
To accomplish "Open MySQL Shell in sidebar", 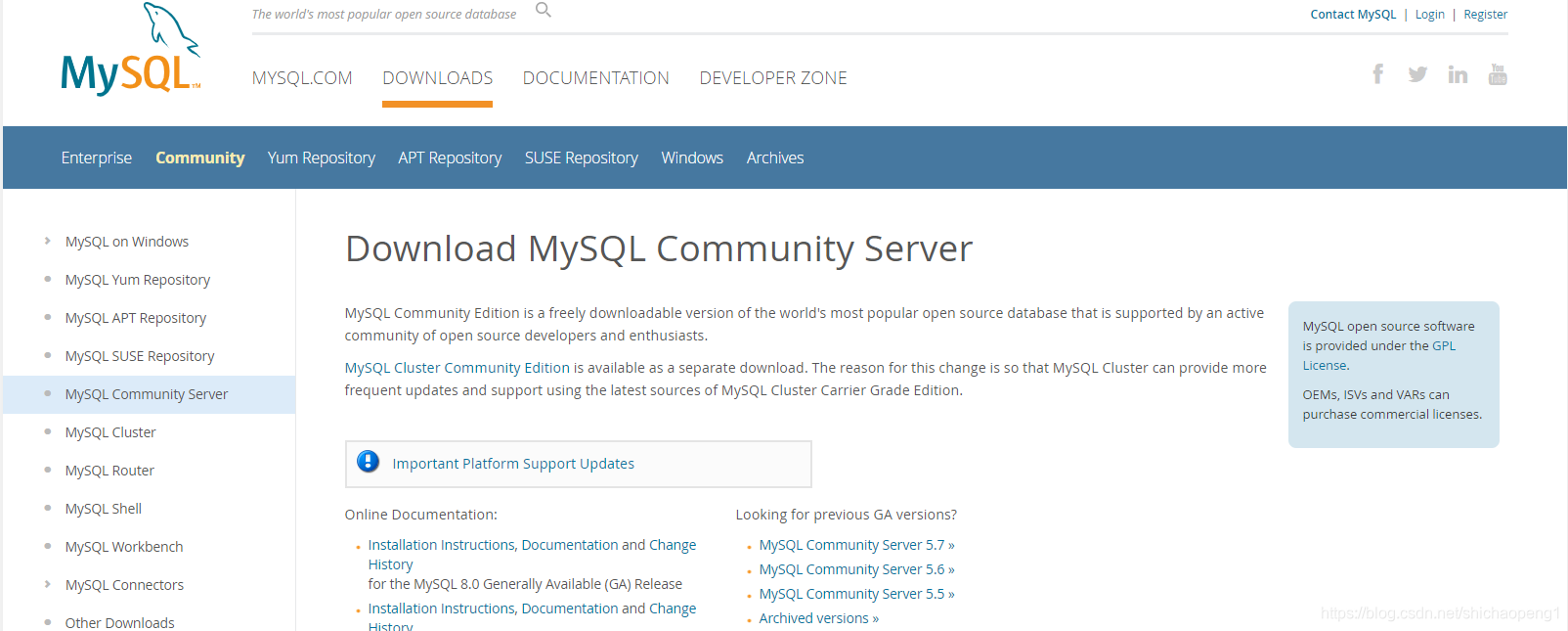I will [104, 509].
